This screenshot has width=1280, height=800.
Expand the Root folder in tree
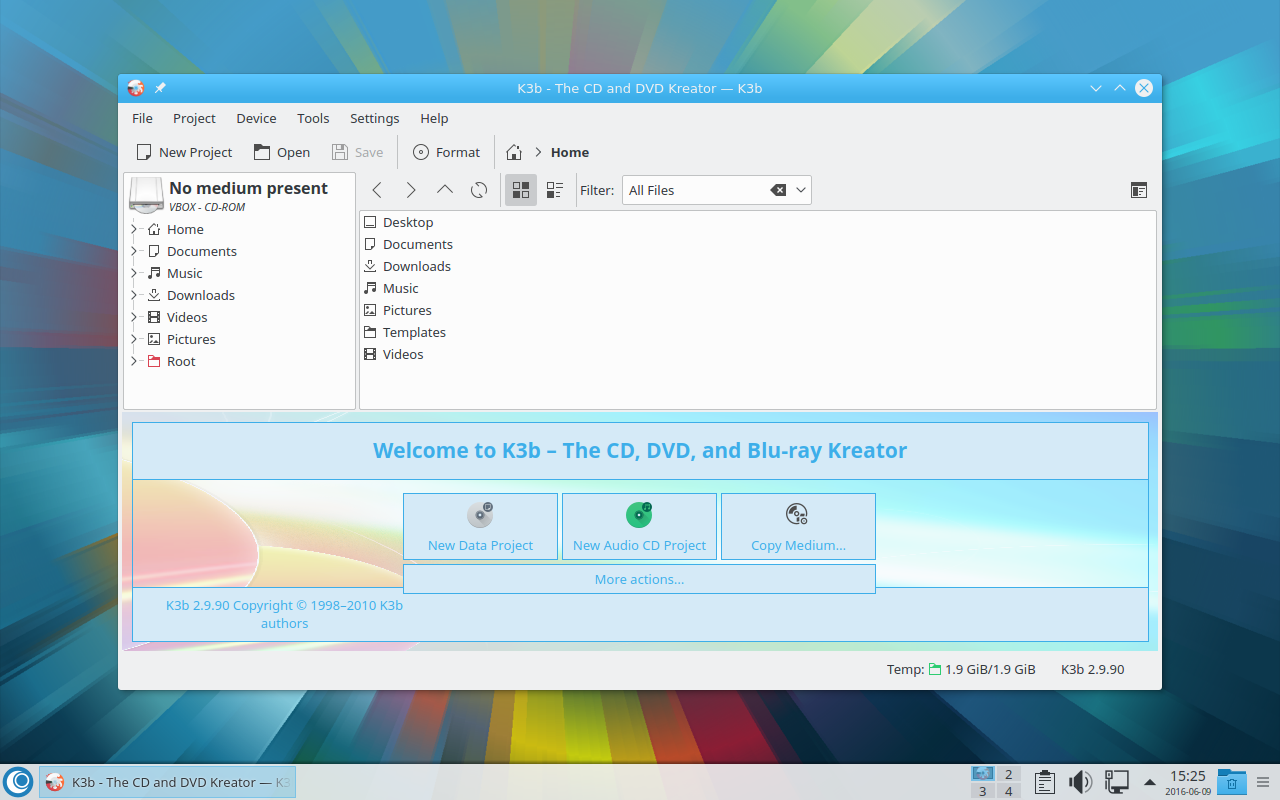(x=134, y=361)
